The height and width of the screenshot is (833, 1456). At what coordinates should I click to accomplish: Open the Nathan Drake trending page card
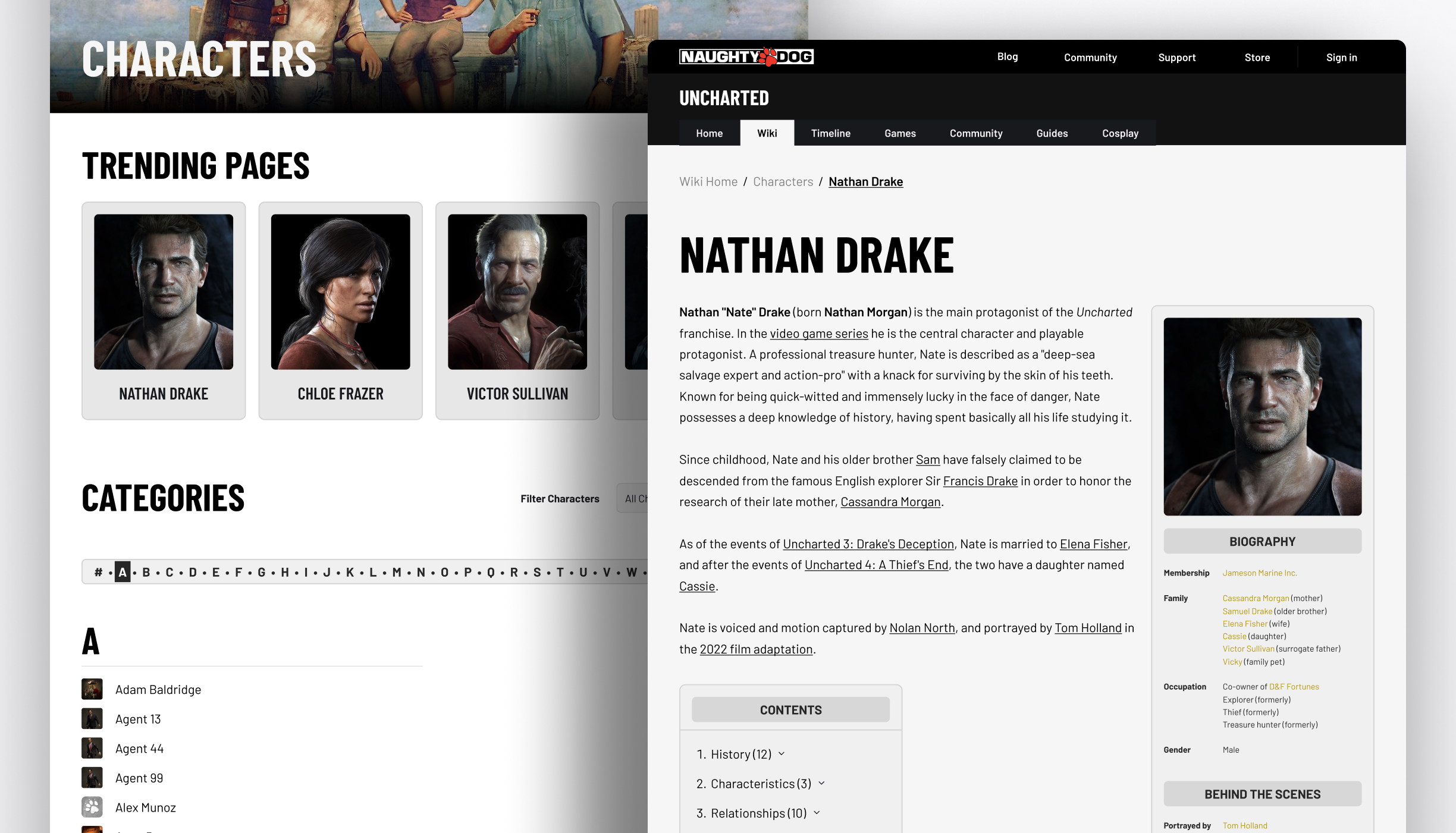click(x=164, y=311)
